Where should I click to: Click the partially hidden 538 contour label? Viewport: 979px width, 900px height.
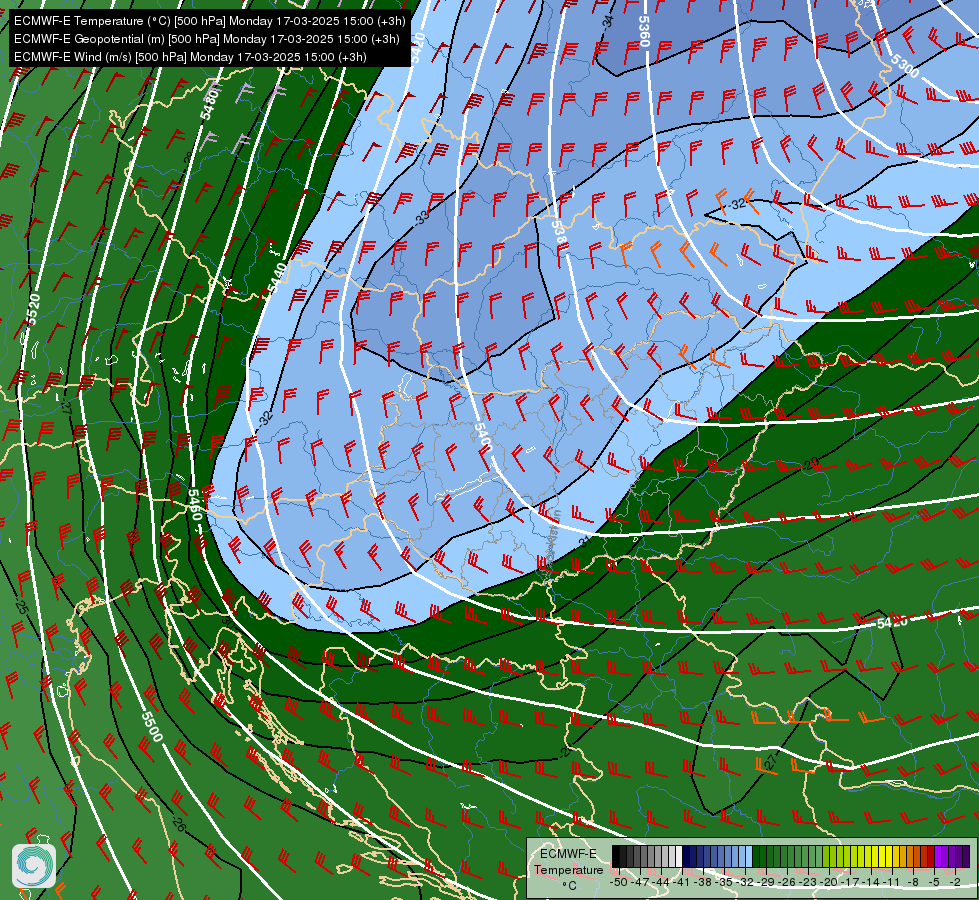[559, 232]
